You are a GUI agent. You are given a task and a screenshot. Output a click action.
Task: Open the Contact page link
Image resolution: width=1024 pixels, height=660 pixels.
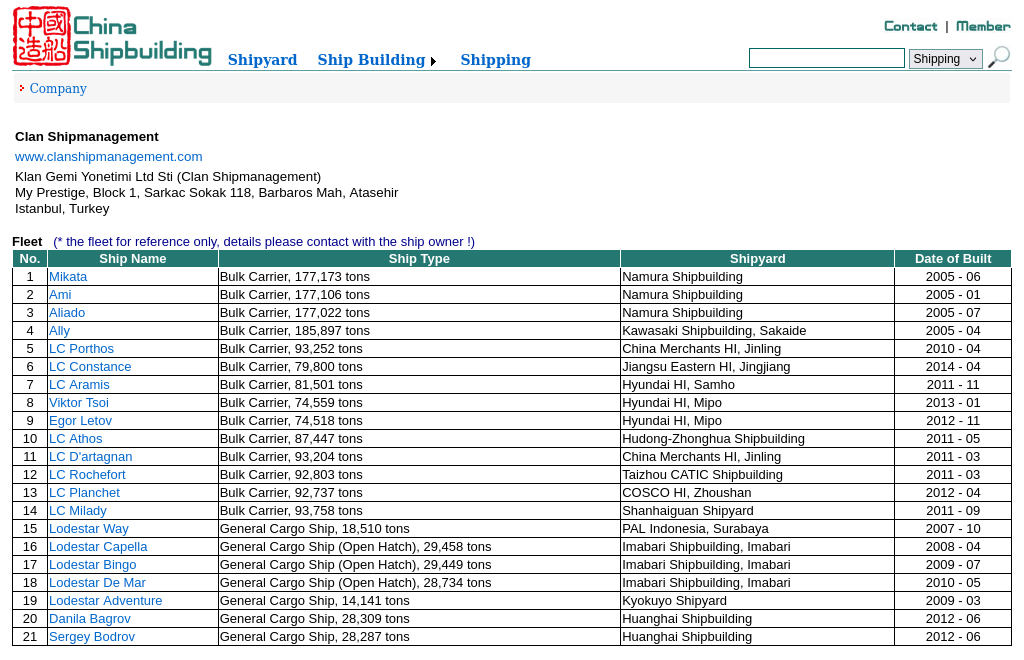[910, 26]
